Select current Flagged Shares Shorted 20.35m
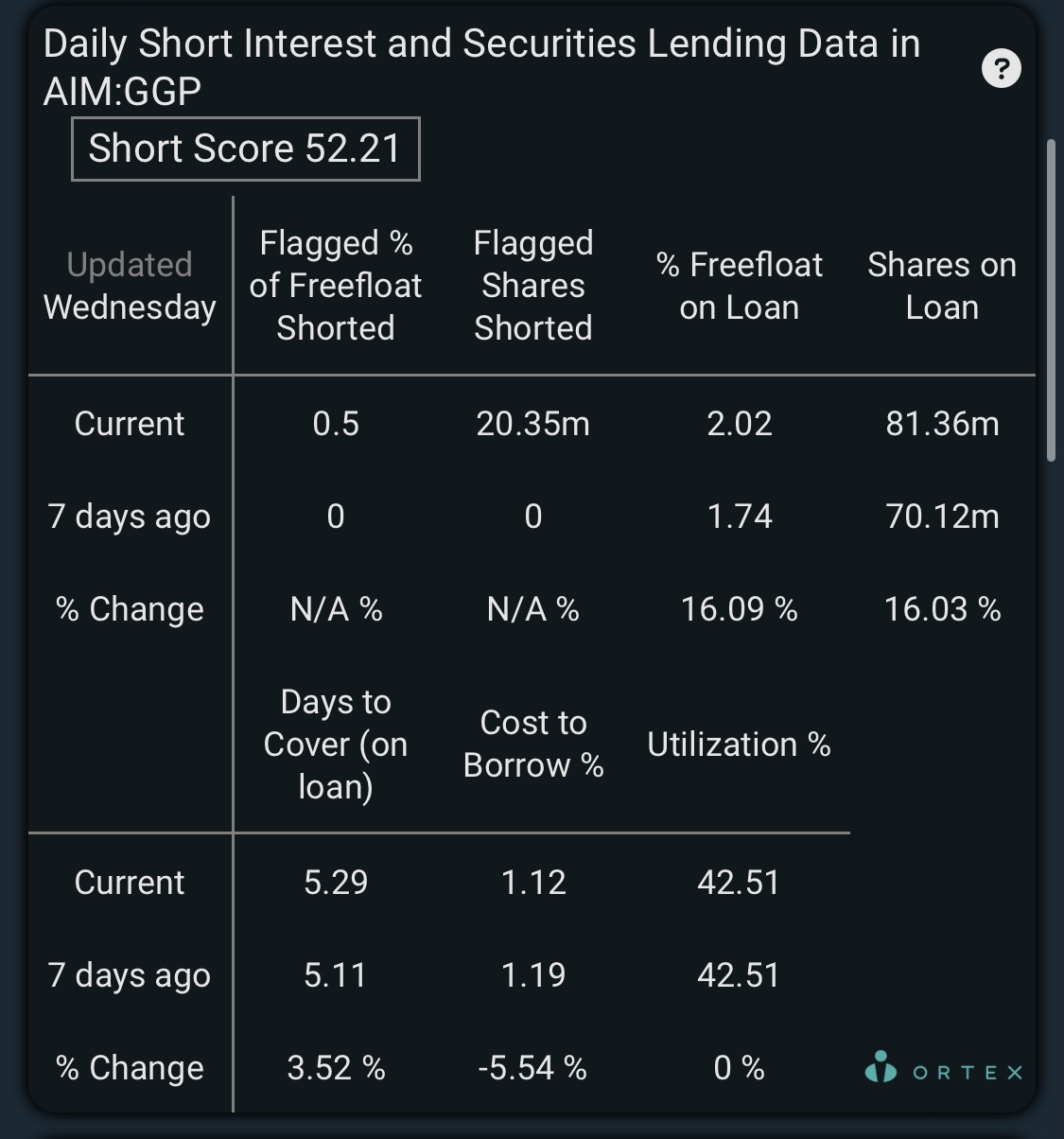Image resolution: width=1064 pixels, height=1139 pixels. pyautogui.click(x=533, y=424)
